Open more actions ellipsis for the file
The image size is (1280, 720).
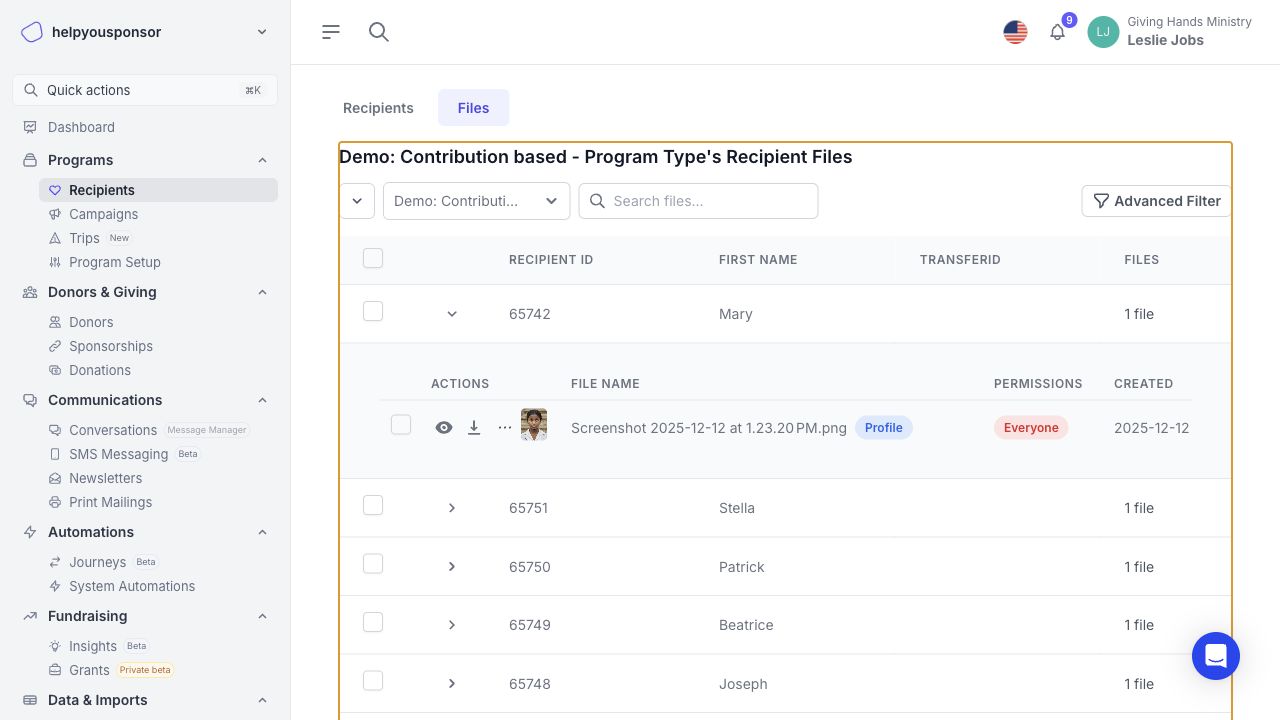[505, 428]
